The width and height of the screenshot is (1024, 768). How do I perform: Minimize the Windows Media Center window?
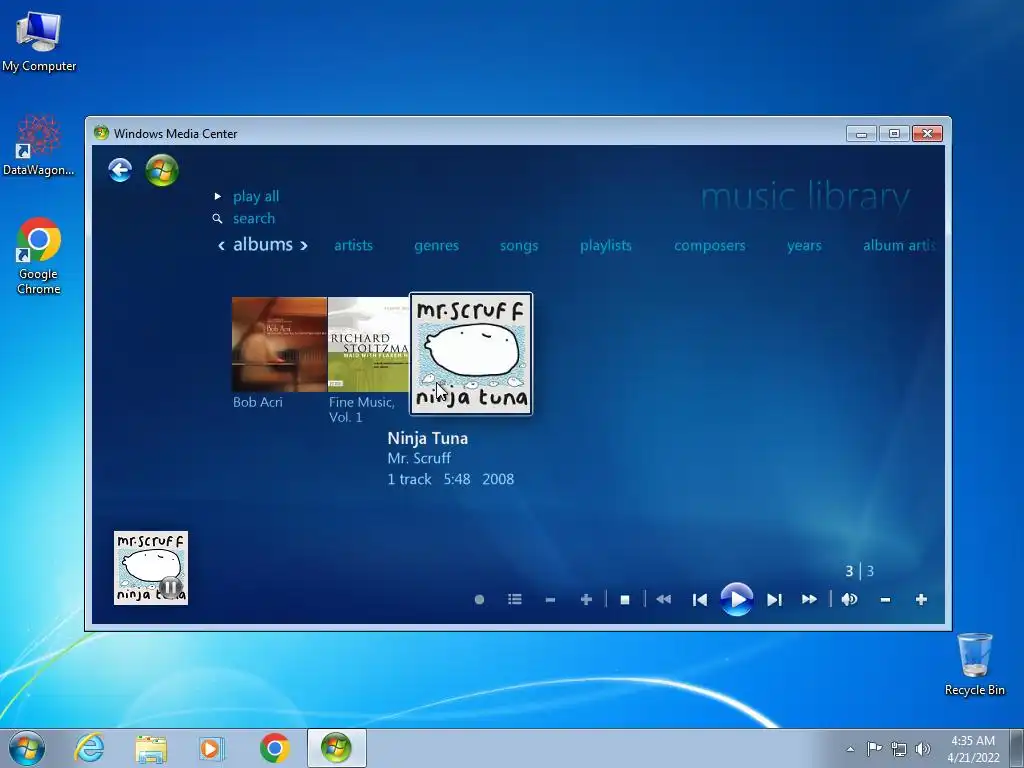[x=861, y=134]
